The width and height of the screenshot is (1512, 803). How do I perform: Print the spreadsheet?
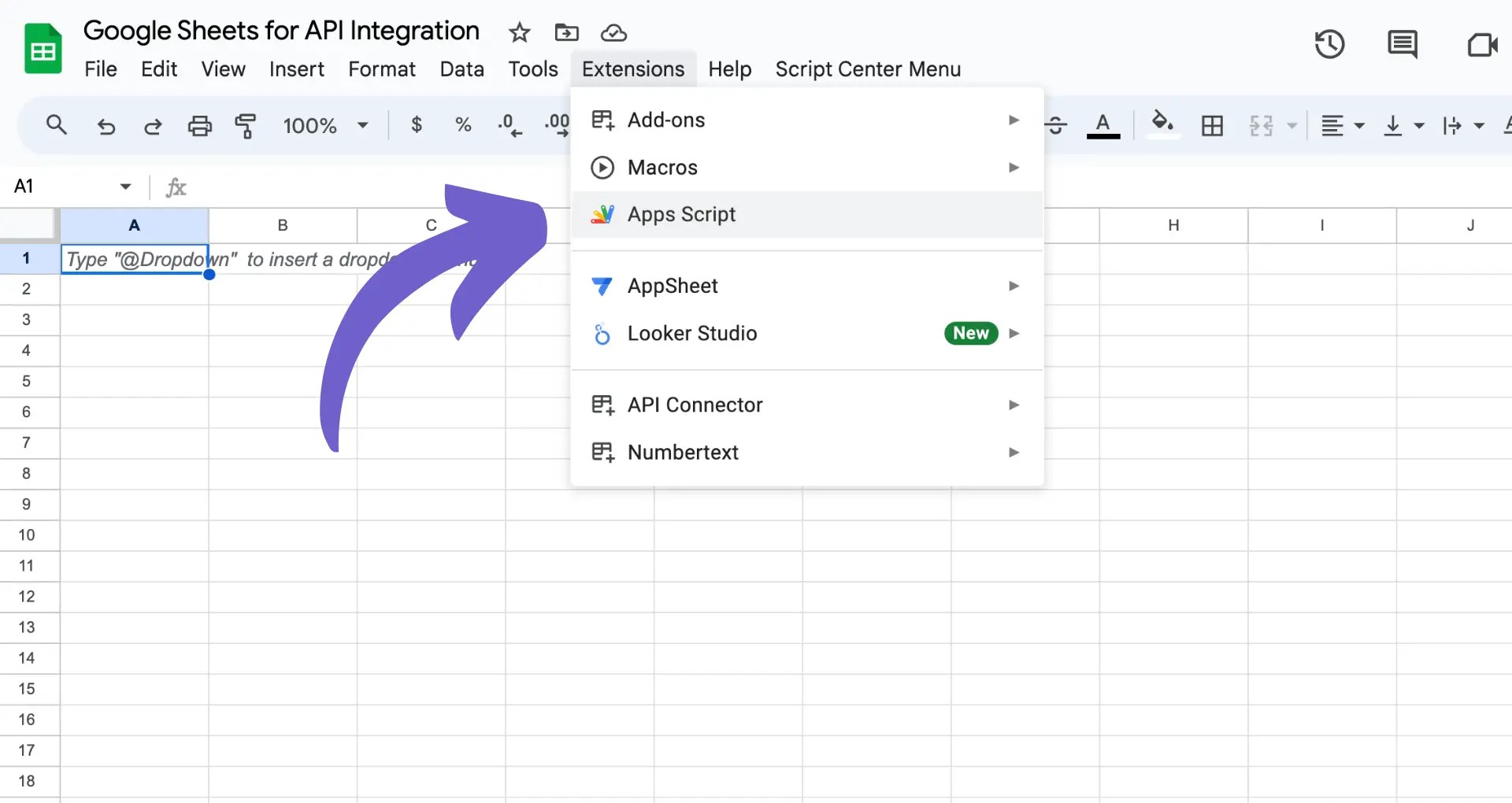coord(199,125)
